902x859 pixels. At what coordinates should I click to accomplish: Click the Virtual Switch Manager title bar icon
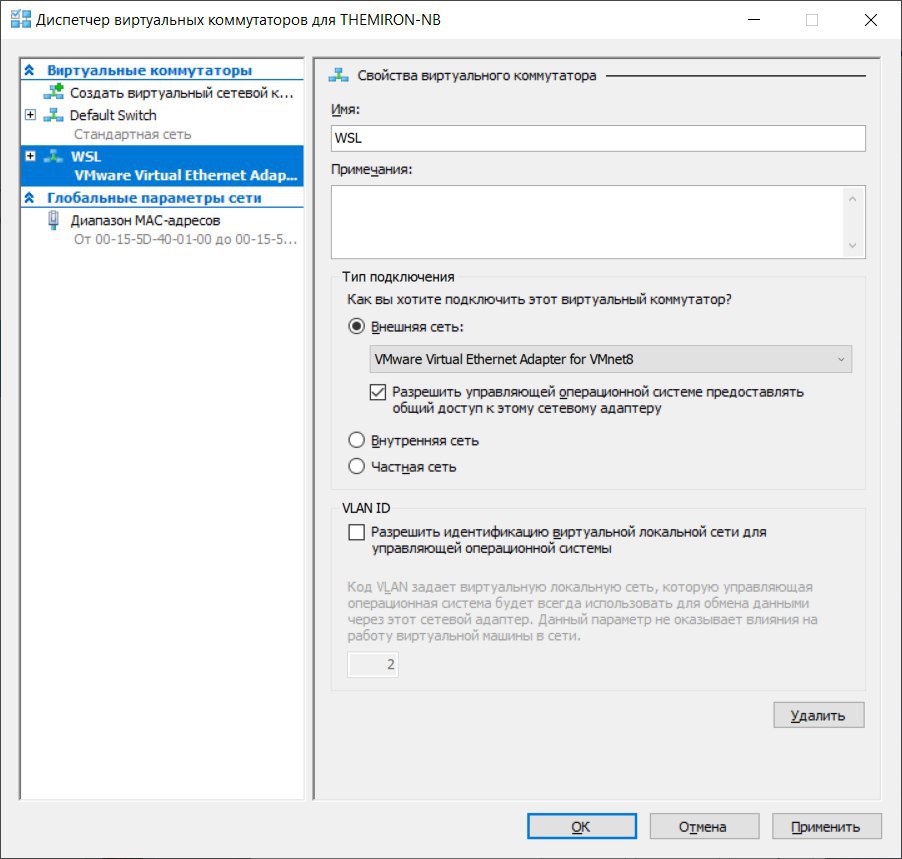click(x=21, y=20)
